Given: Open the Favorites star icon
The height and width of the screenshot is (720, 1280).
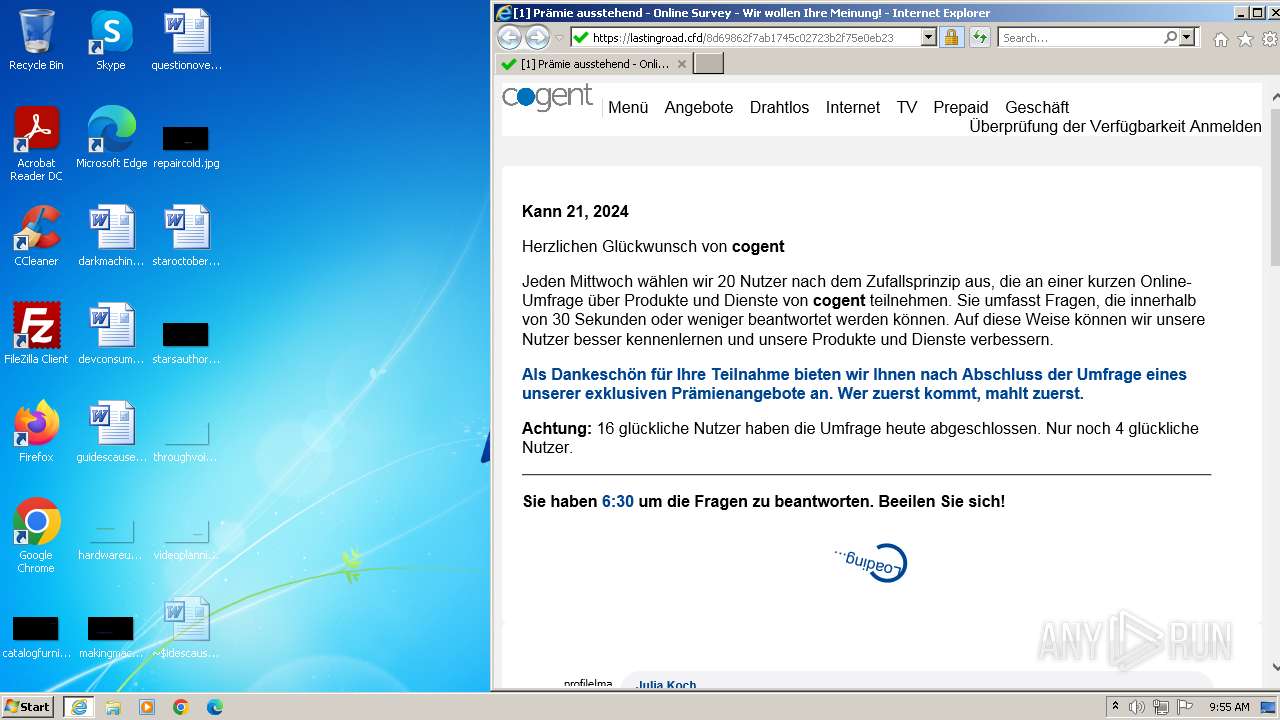Looking at the screenshot, I should tap(1245, 39).
